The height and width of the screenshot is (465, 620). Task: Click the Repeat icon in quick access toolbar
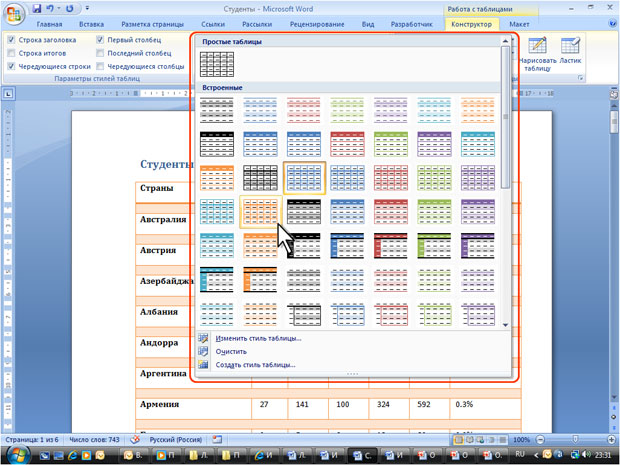coord(70,8)
